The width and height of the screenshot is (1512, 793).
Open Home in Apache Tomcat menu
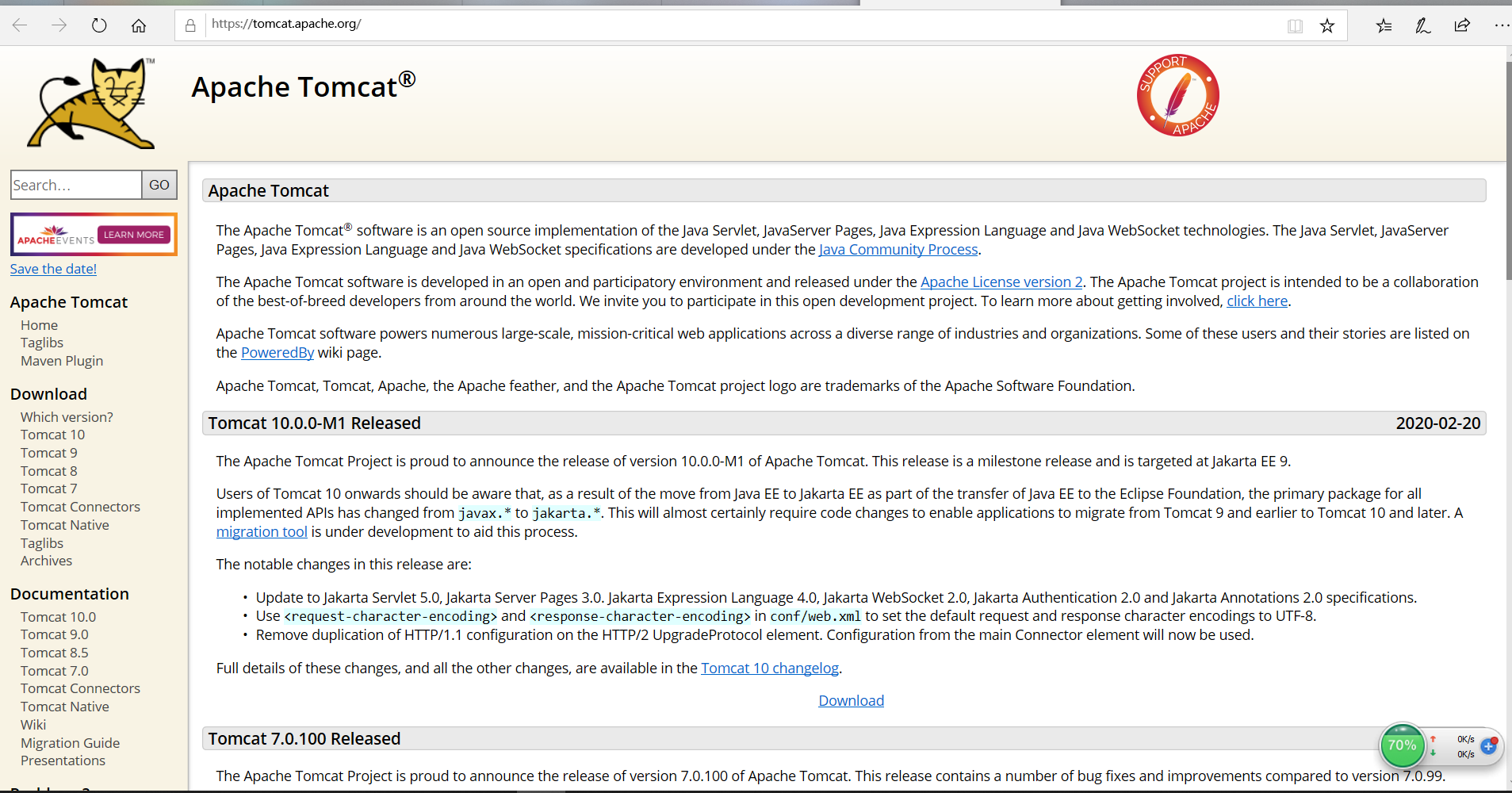(40, 325)
